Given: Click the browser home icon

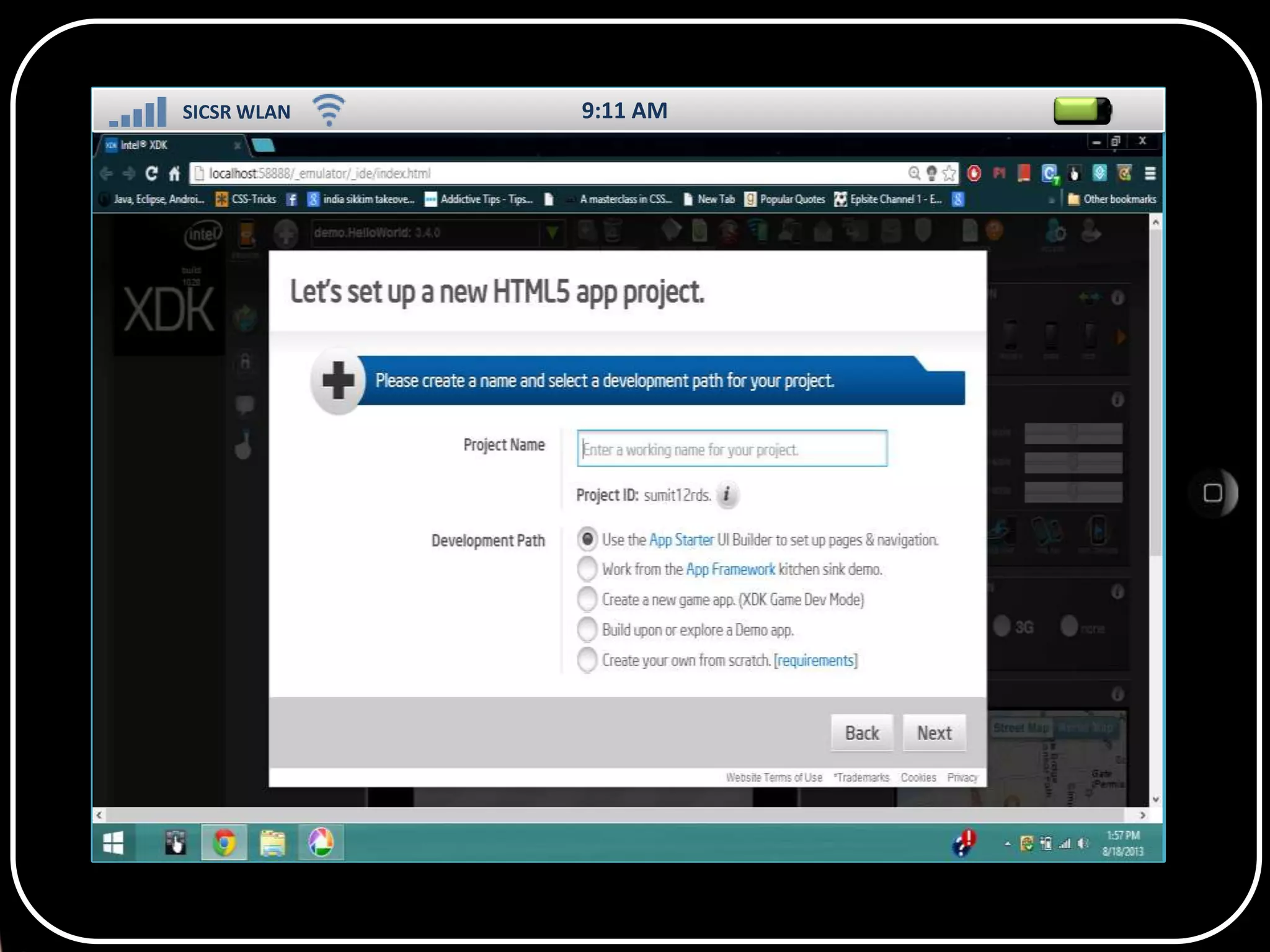Looking at the screenshot, I should tap(175, 174).
